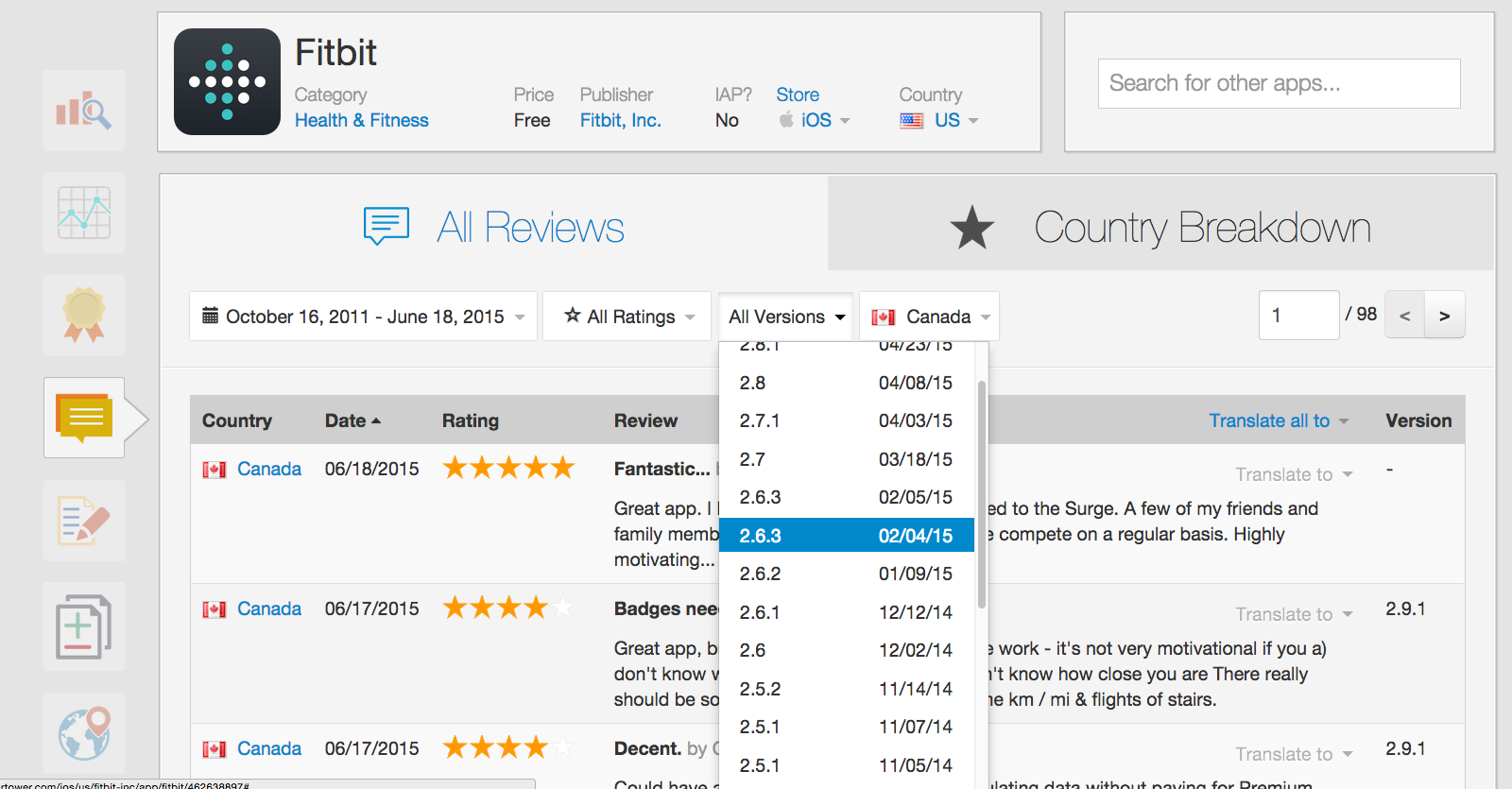Sort reviews by the Date column header

coord(352,420)
